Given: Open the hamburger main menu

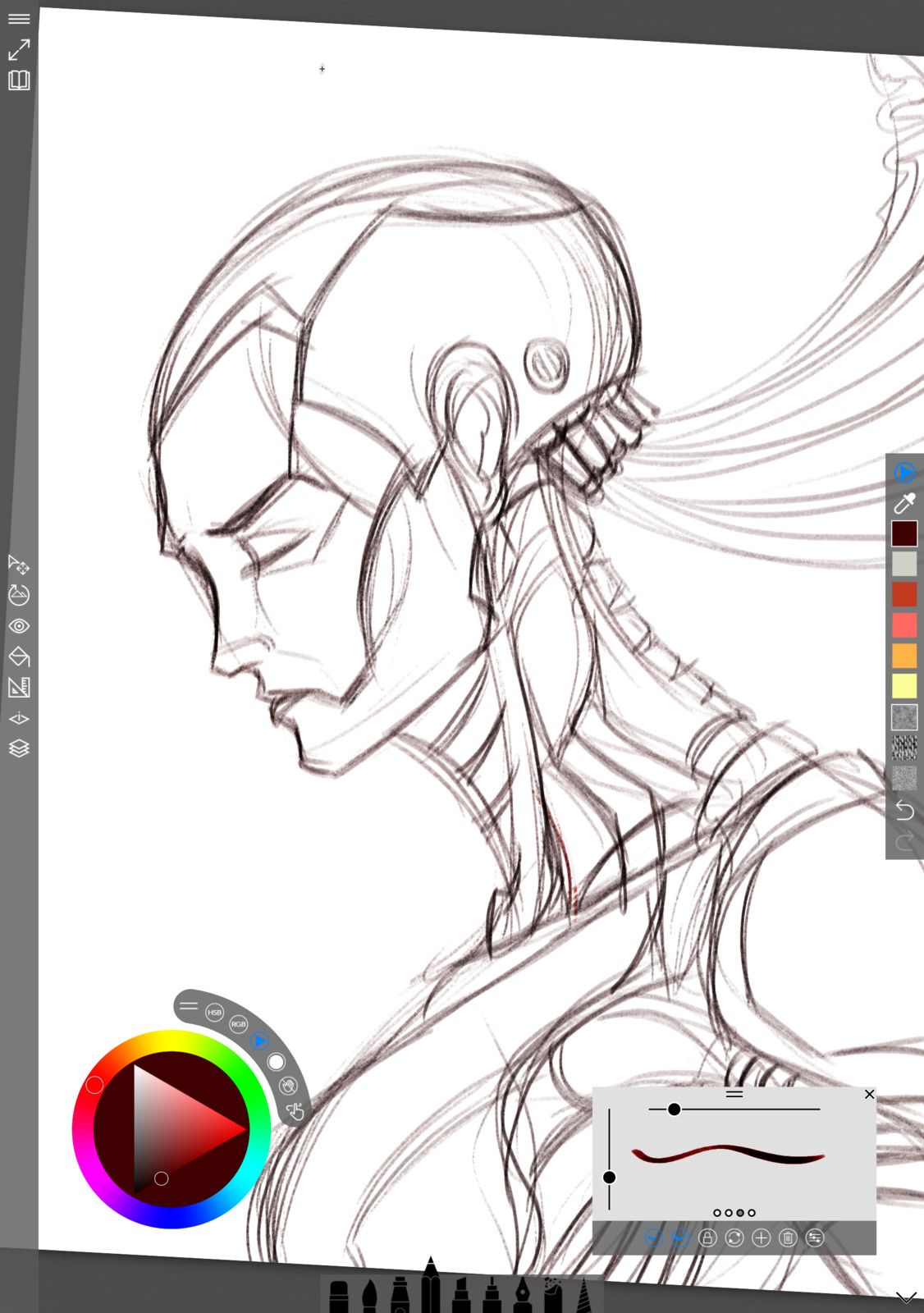Looking at the screenshot, I should (19, 18).
